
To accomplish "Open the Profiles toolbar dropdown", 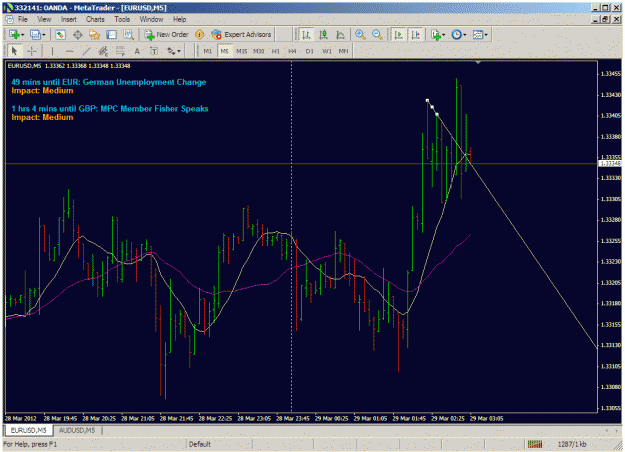I will pyautogui.click(x=37, y=35).
